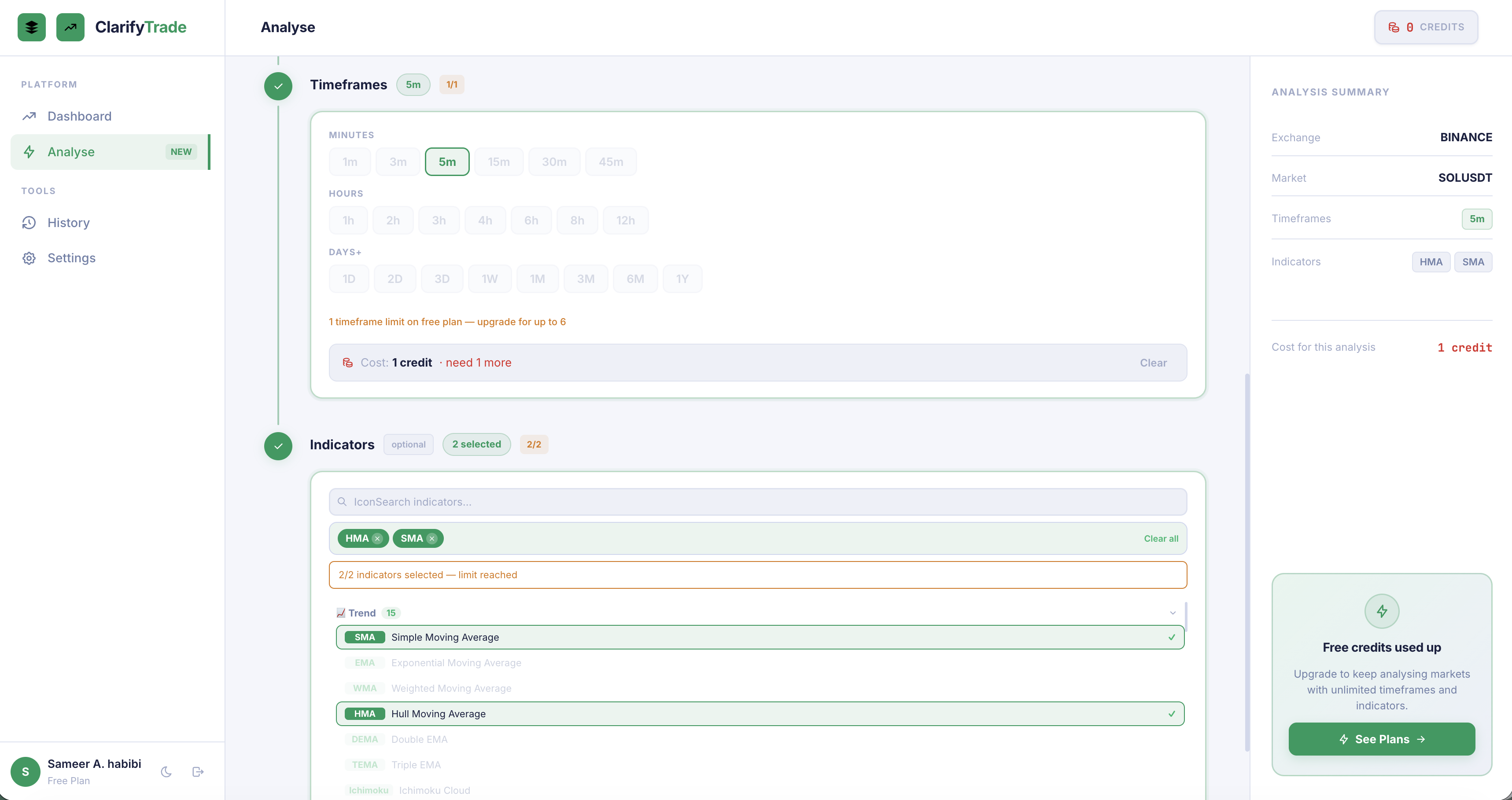
Task: Click the BINANCE exchange value
Action: pos(1466,137)
